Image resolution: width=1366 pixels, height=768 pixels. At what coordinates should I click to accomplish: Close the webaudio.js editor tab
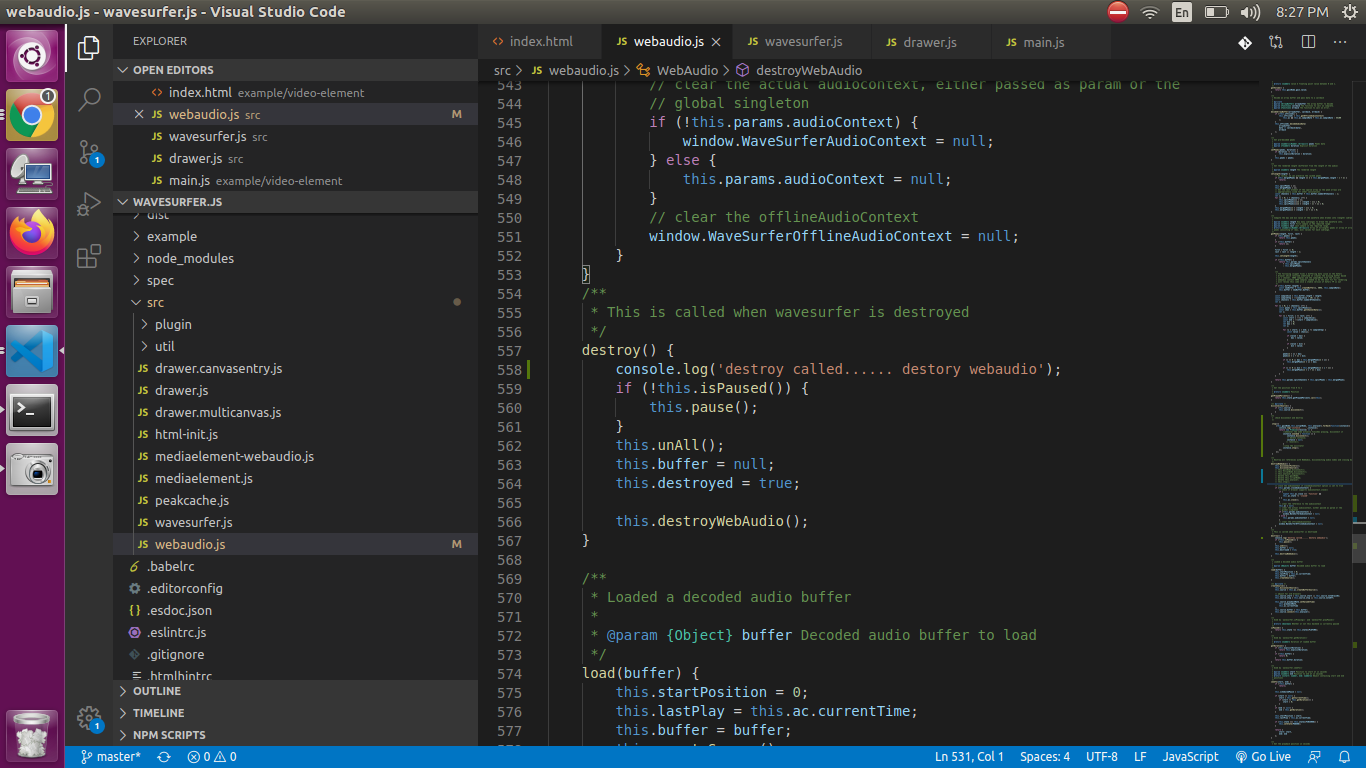click(715, 42)
